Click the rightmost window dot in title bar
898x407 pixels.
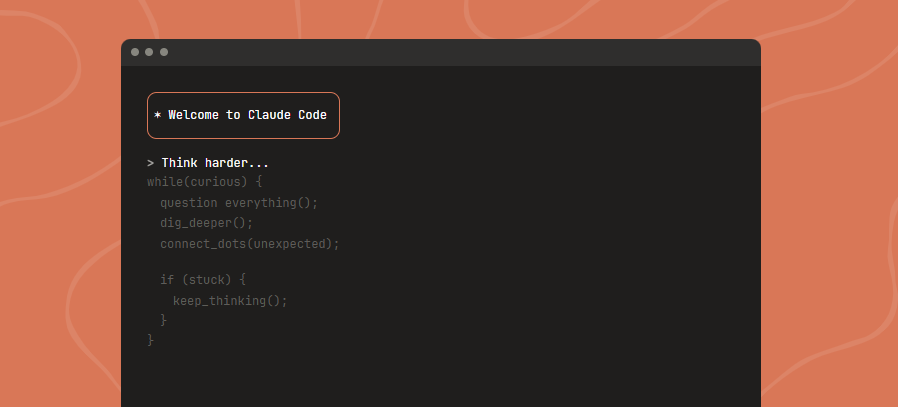click(x=164, y=52)
